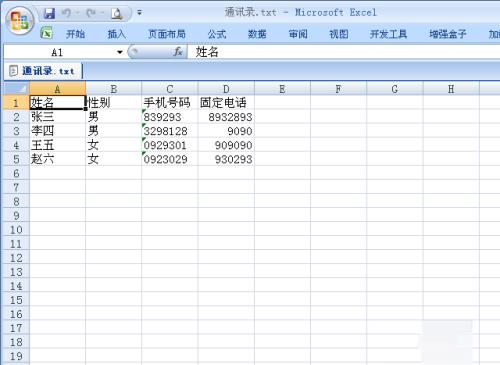
Task: Select column B header
Action: (x=113, y=89)
